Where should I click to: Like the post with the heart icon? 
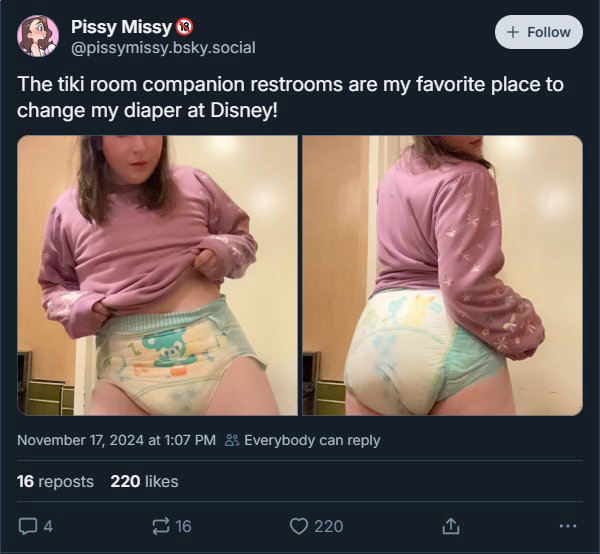point(298,526)
